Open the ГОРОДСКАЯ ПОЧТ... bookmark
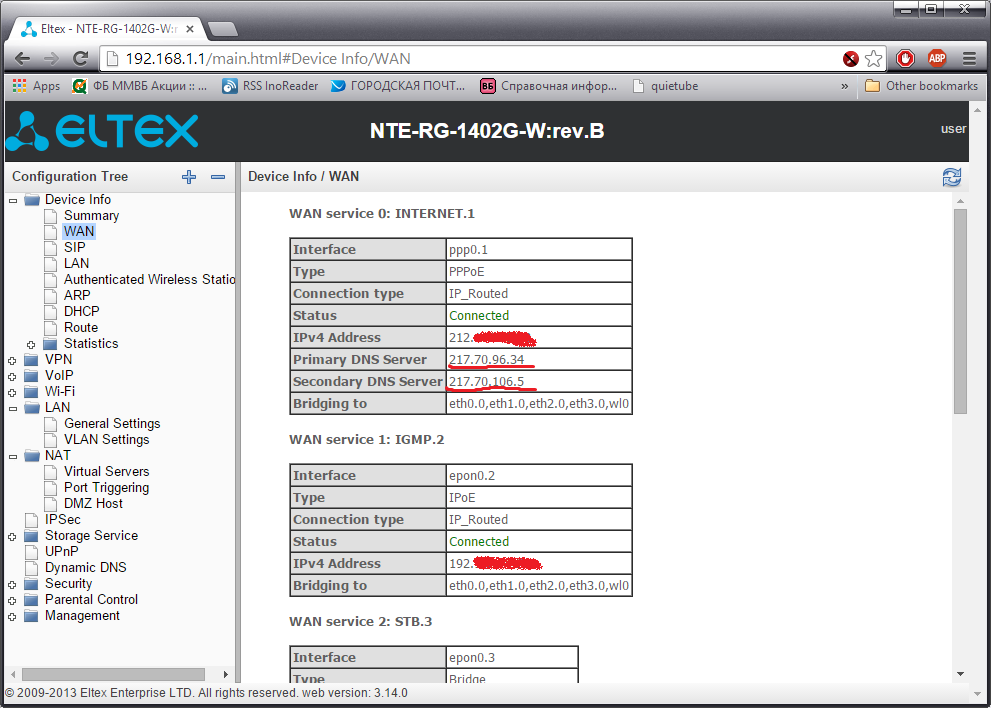This screenshot has width=991, height=708. (398, 86)
